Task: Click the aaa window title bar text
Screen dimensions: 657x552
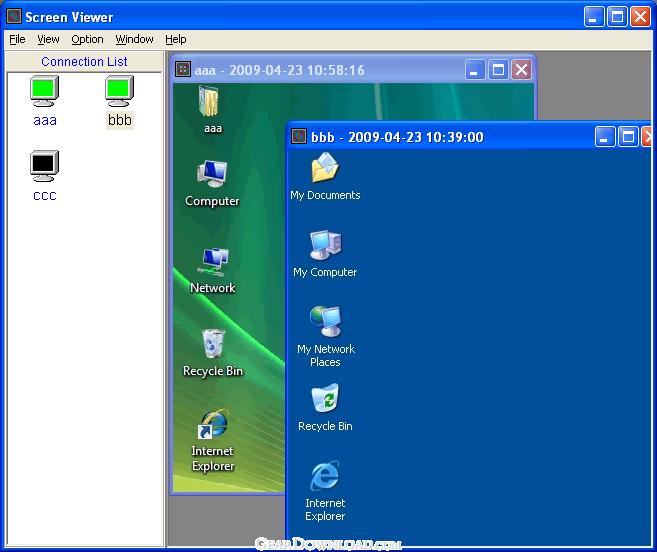Action: [x=279, y=70]
